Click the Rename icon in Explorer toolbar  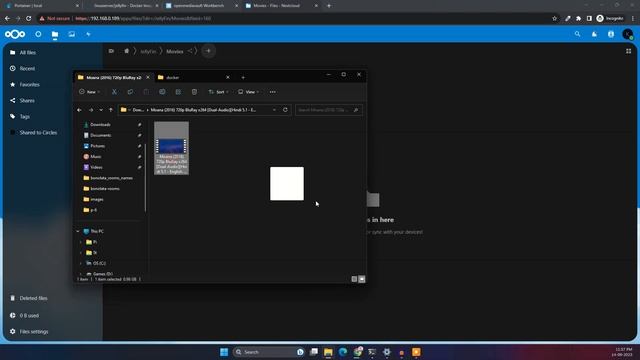coord(162,92)
